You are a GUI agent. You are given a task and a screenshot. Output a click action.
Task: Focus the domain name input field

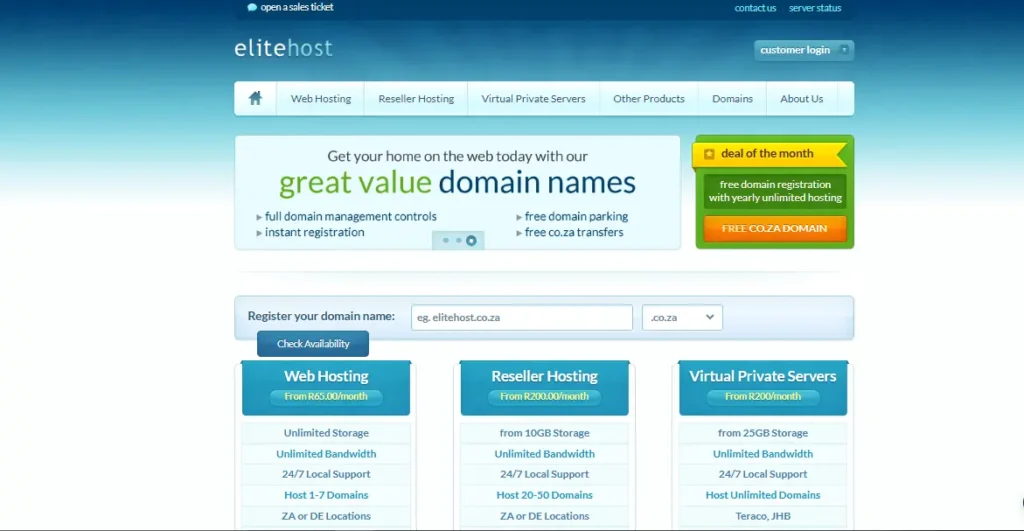[x=522, y=317]
